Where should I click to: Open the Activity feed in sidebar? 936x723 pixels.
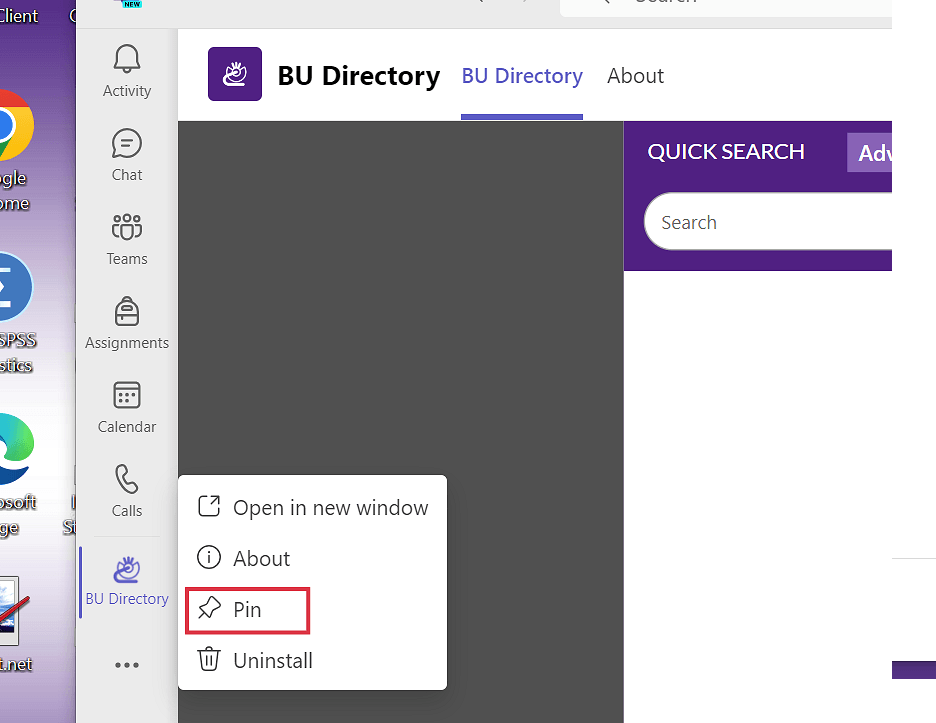[x=127, y=71]
